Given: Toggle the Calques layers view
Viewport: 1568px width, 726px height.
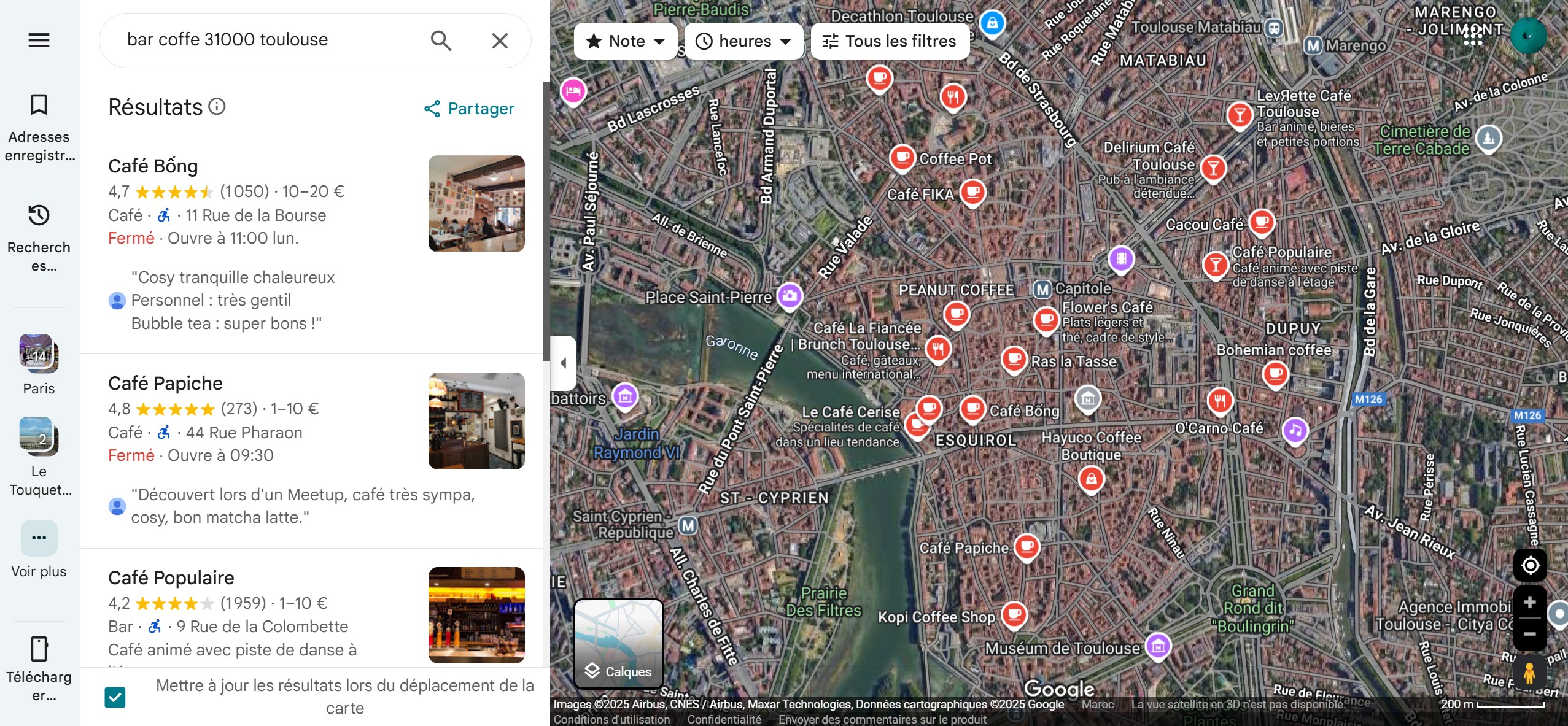Looking at the screenshot, I should (618, 643).
